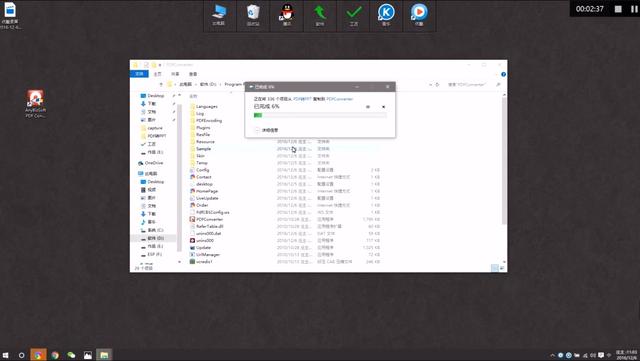Click the green copy progress bar

[320, 116]
